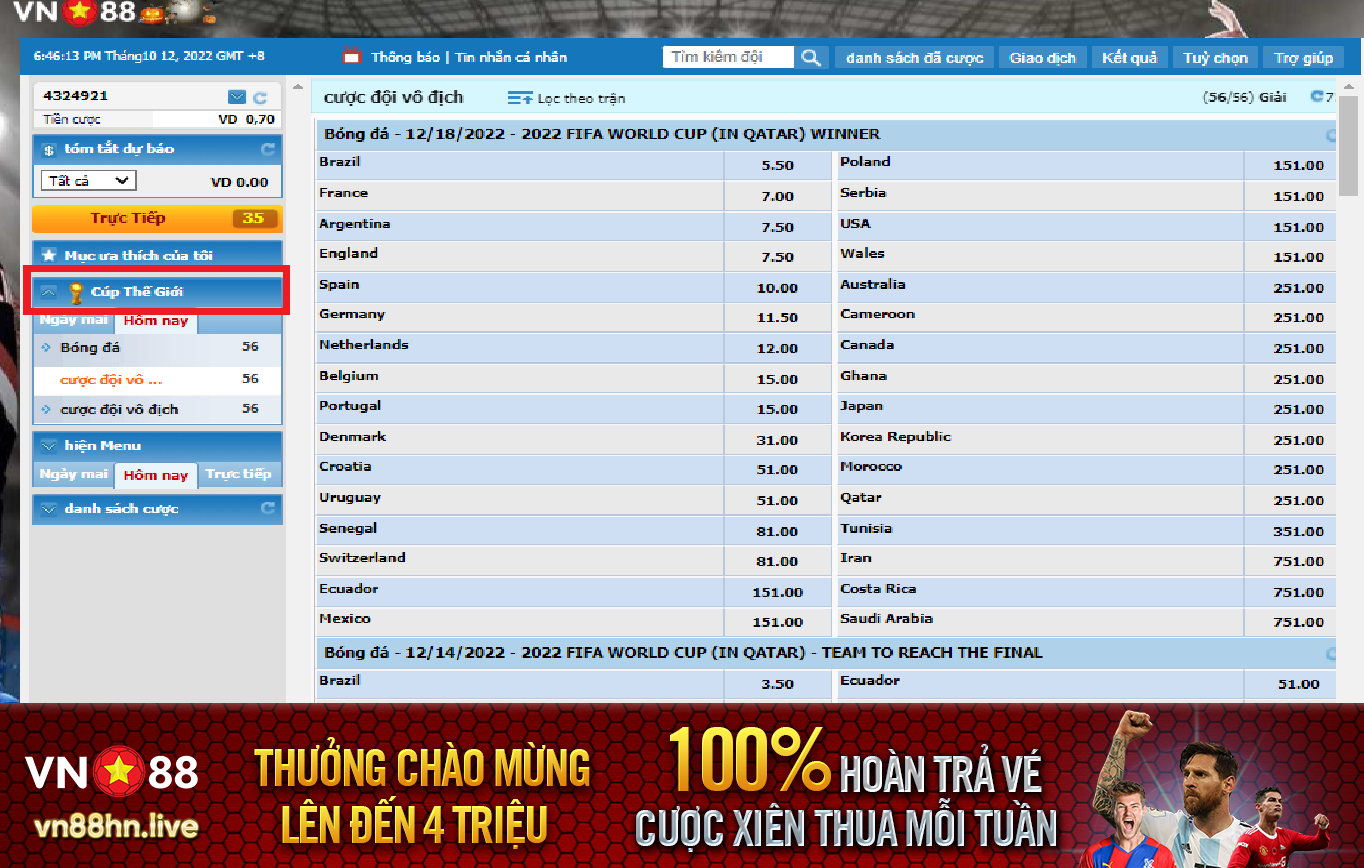Select Hôm nay tab under Cúp Thế Giới
The image size is (1364, 868).
[x=156, y=321]
